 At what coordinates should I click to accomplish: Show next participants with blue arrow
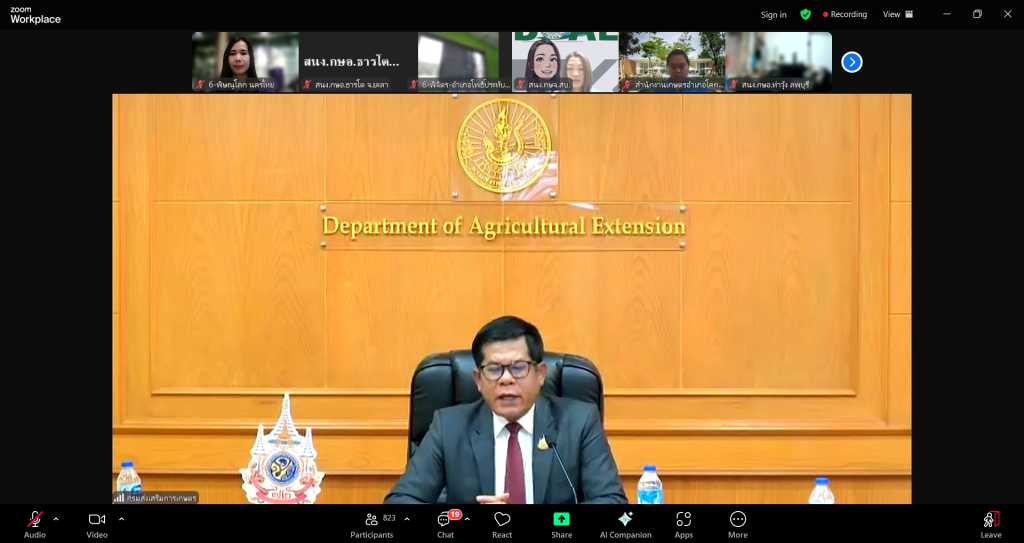coord(851,62)
